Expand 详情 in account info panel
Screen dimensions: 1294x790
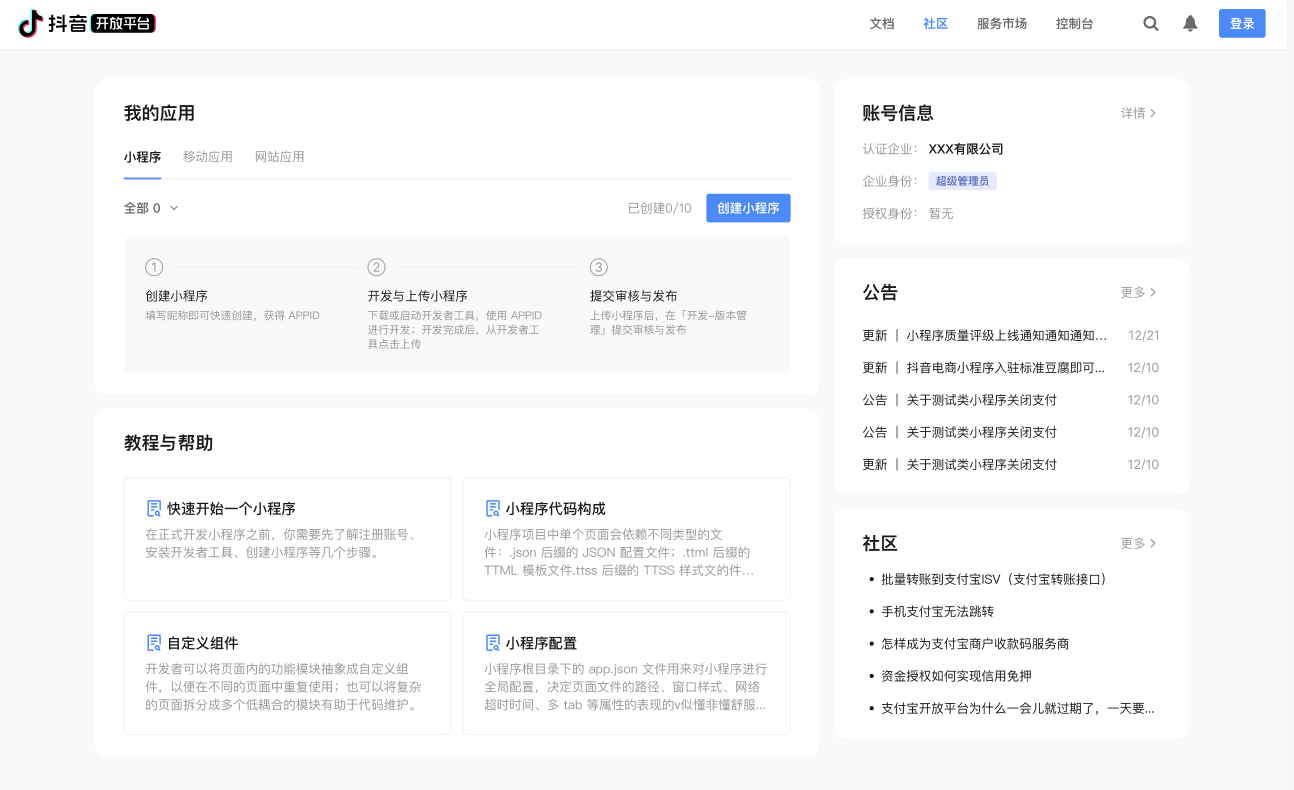tap(1138, 113)
